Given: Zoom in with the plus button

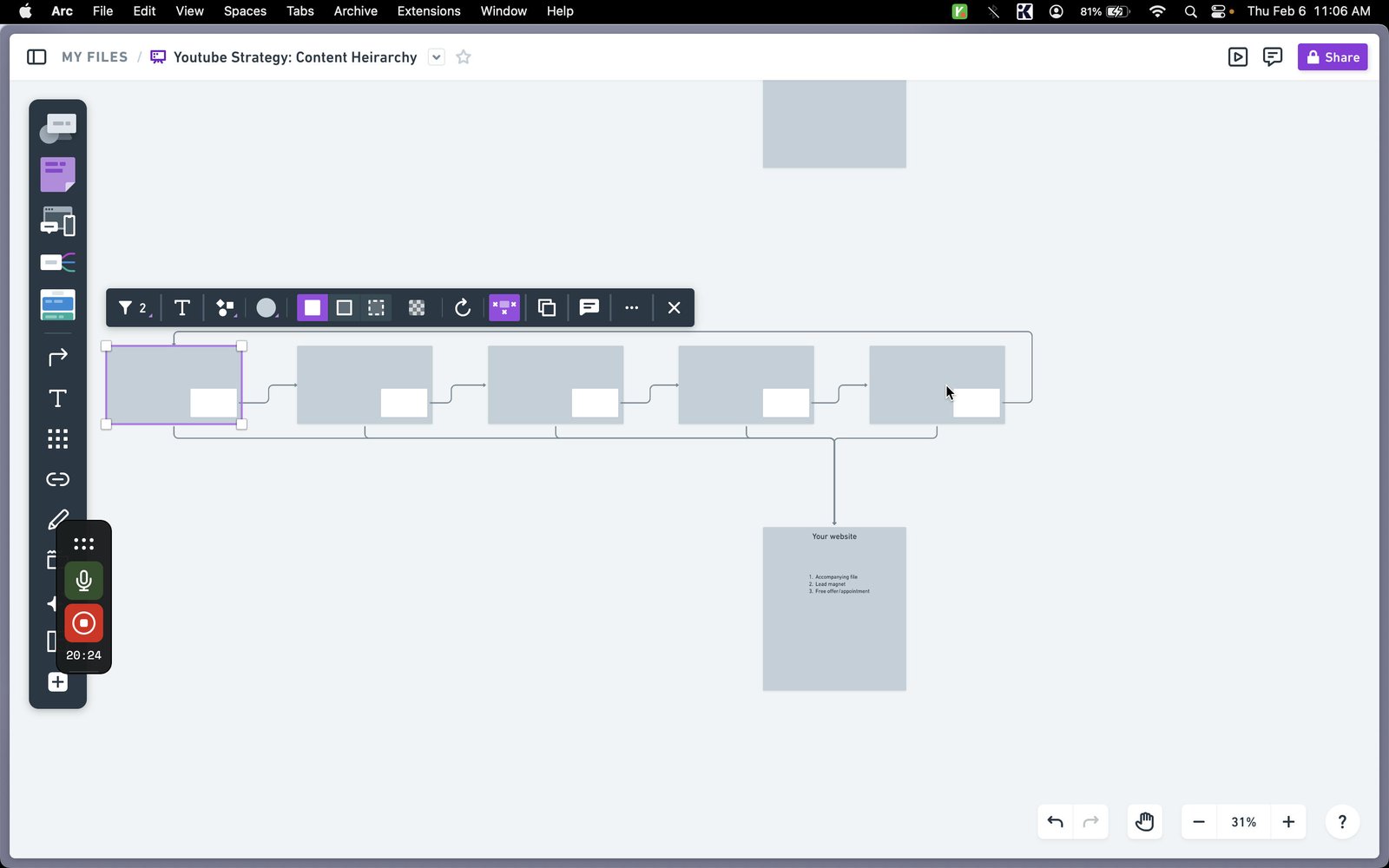Looking at the screenshot, I should click(1288, 822).
